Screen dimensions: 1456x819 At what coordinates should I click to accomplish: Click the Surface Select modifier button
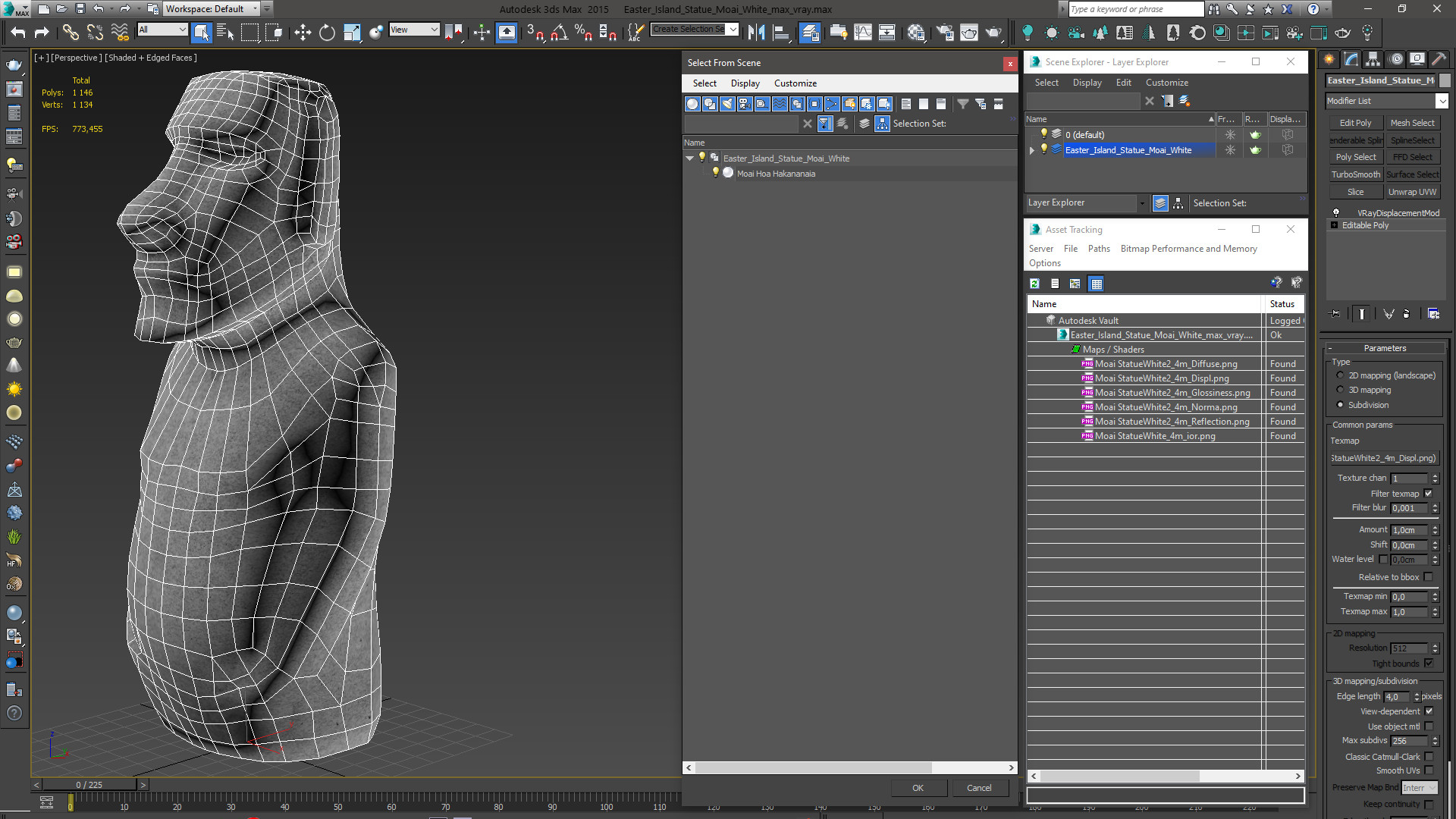[x=1411, y=174]
